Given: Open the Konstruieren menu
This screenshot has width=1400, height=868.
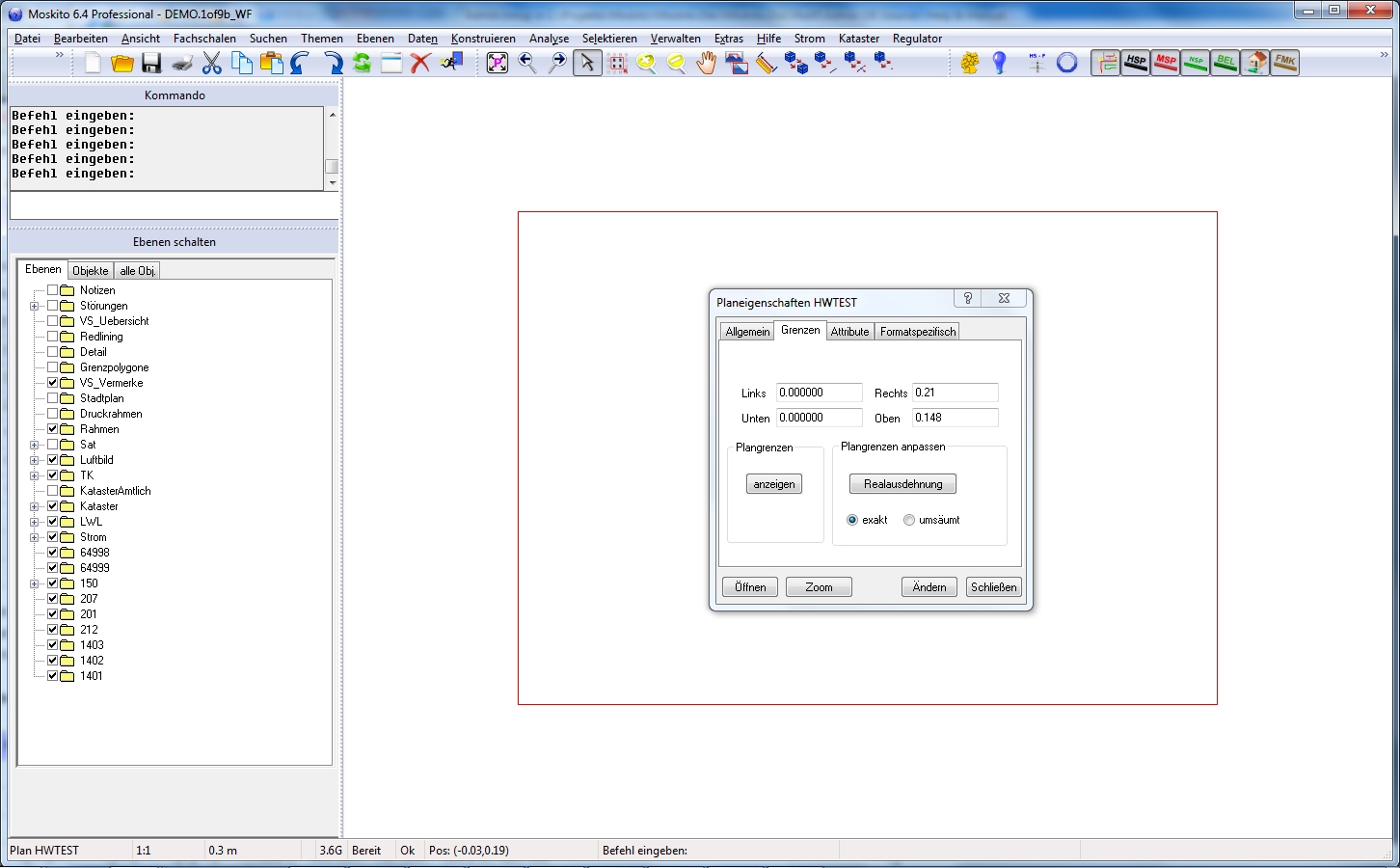Looking at the screenshot, I should point(483,39).
